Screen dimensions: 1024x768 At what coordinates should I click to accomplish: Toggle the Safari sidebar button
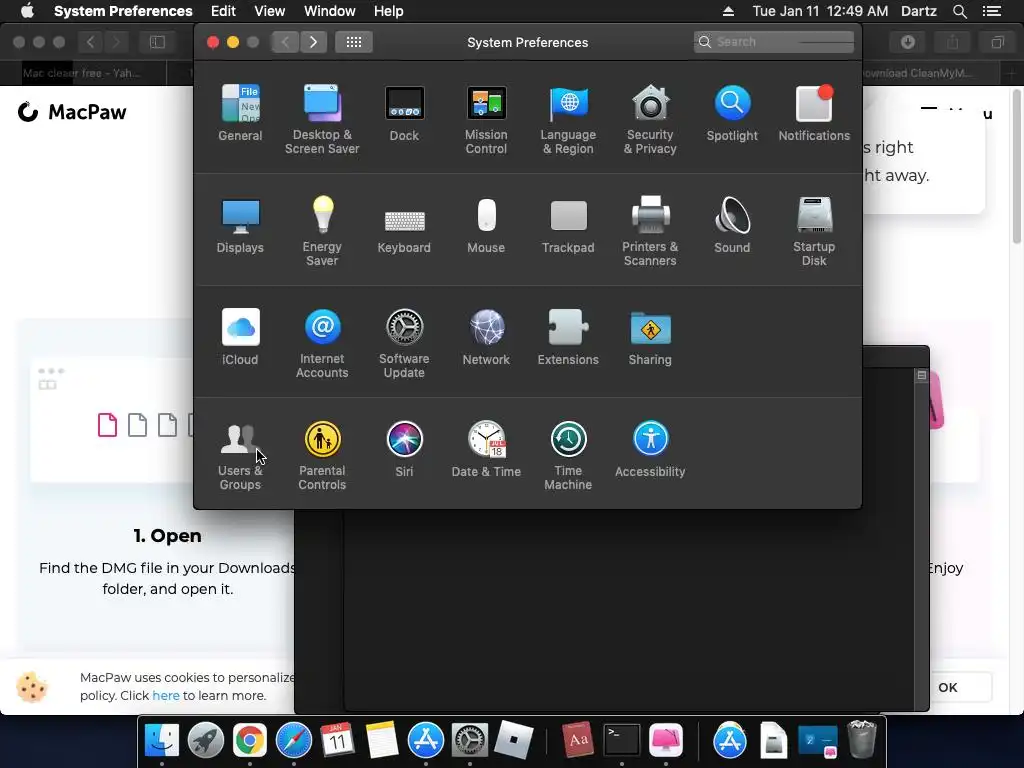[x=157, y=42]
